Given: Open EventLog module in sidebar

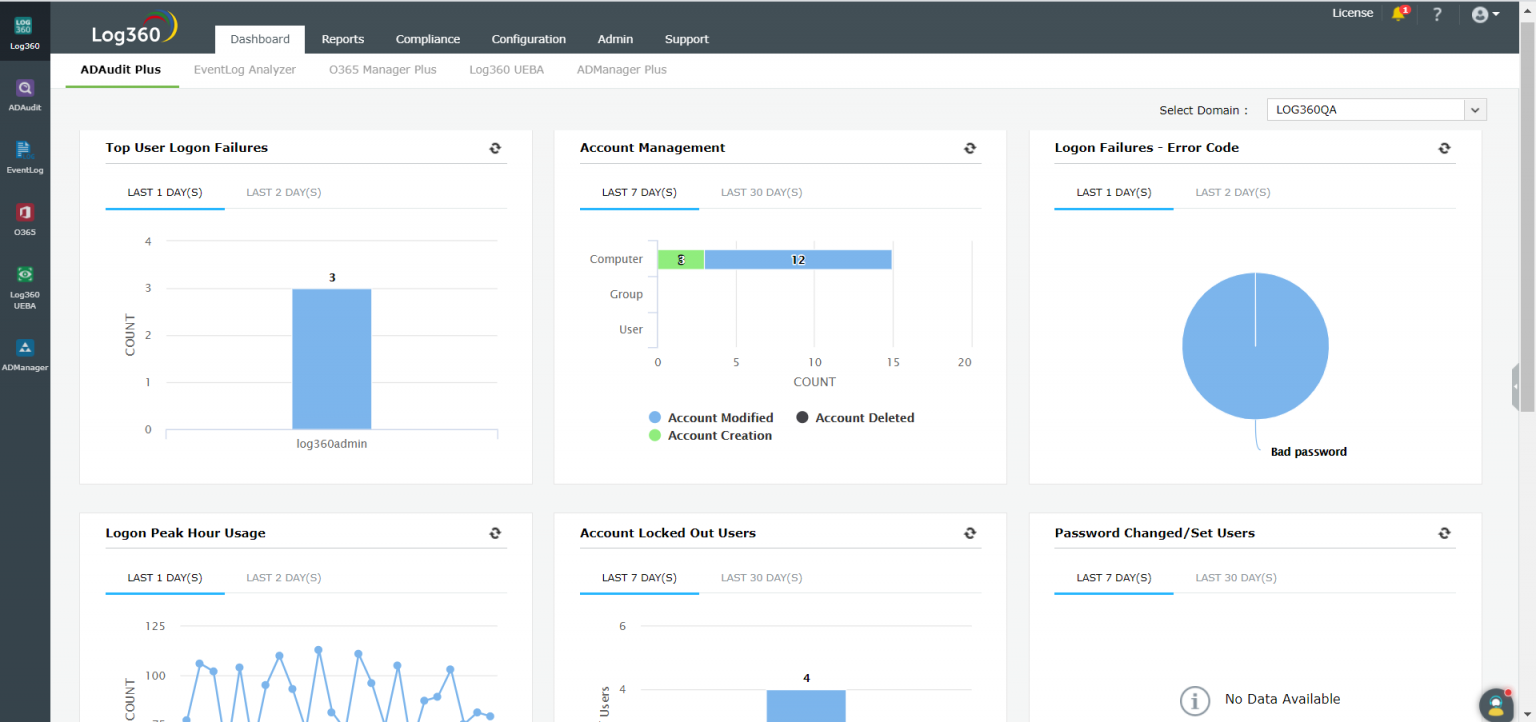Looking at the screenshot, I should pyautogui.click(x=25, y=155).
